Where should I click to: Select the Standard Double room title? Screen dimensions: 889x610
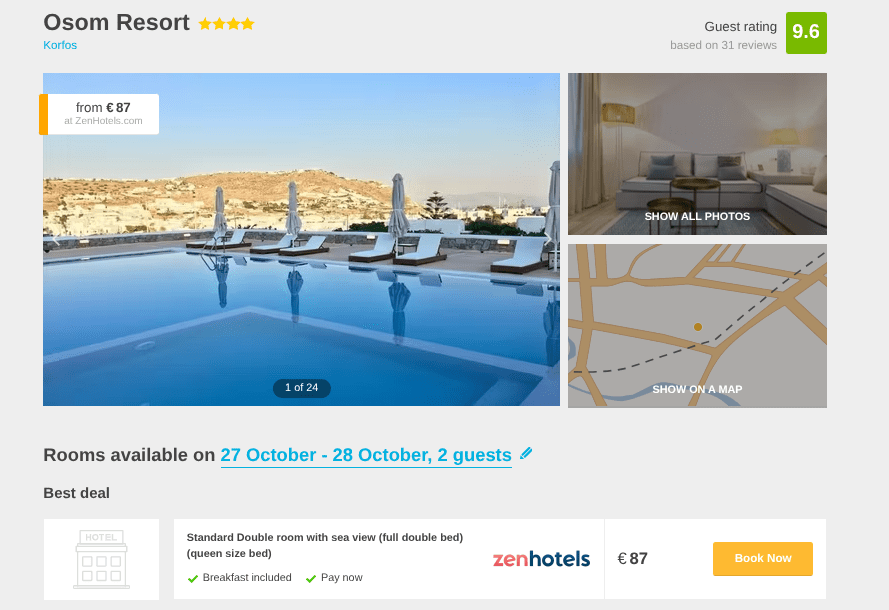[x=324, y=544]
